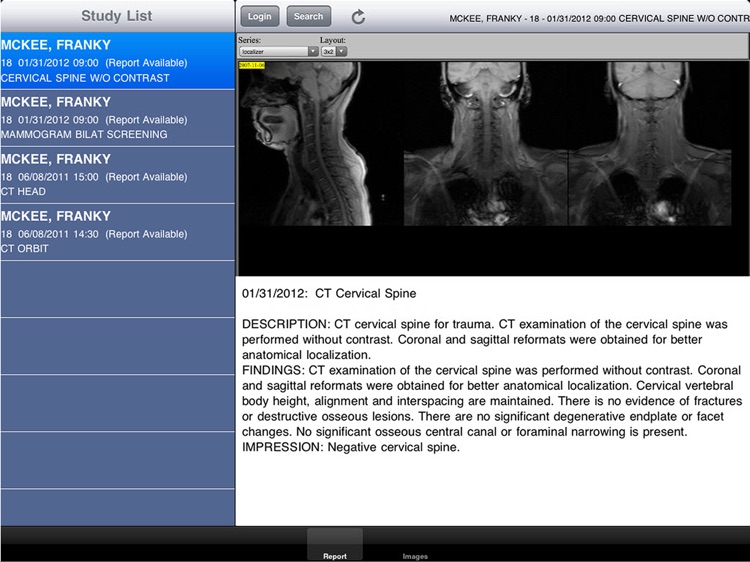Viewport: 750px width, 562px height.
Task: Click the 'Series:' label
Action: coord(249,40)
